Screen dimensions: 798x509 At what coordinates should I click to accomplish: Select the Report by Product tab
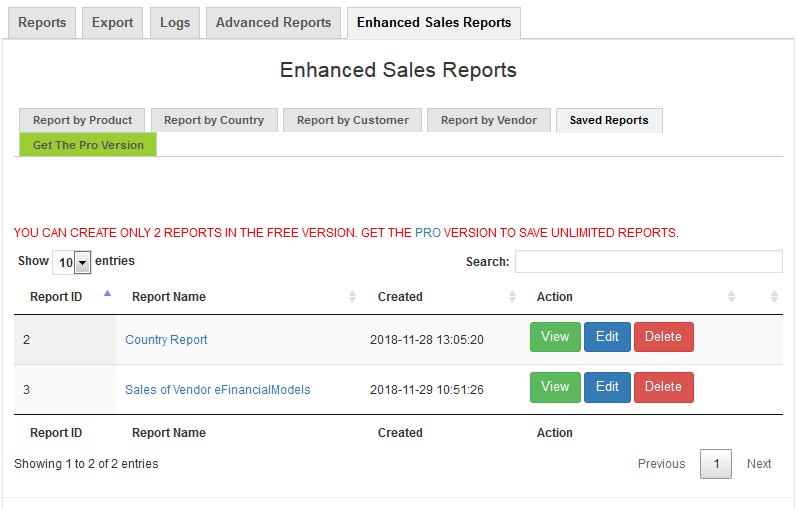82,120
